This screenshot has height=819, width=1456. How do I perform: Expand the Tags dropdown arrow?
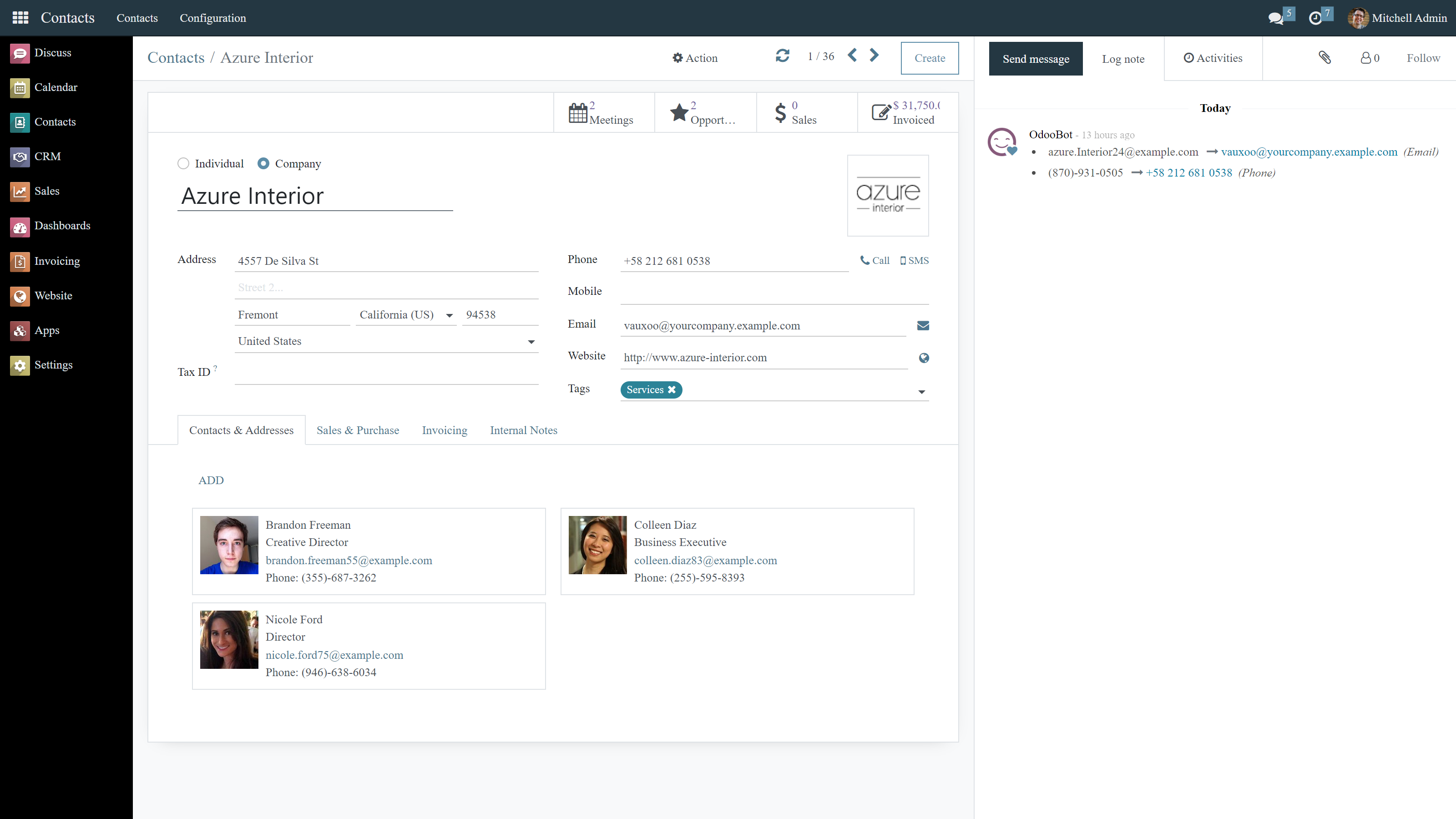921,392
